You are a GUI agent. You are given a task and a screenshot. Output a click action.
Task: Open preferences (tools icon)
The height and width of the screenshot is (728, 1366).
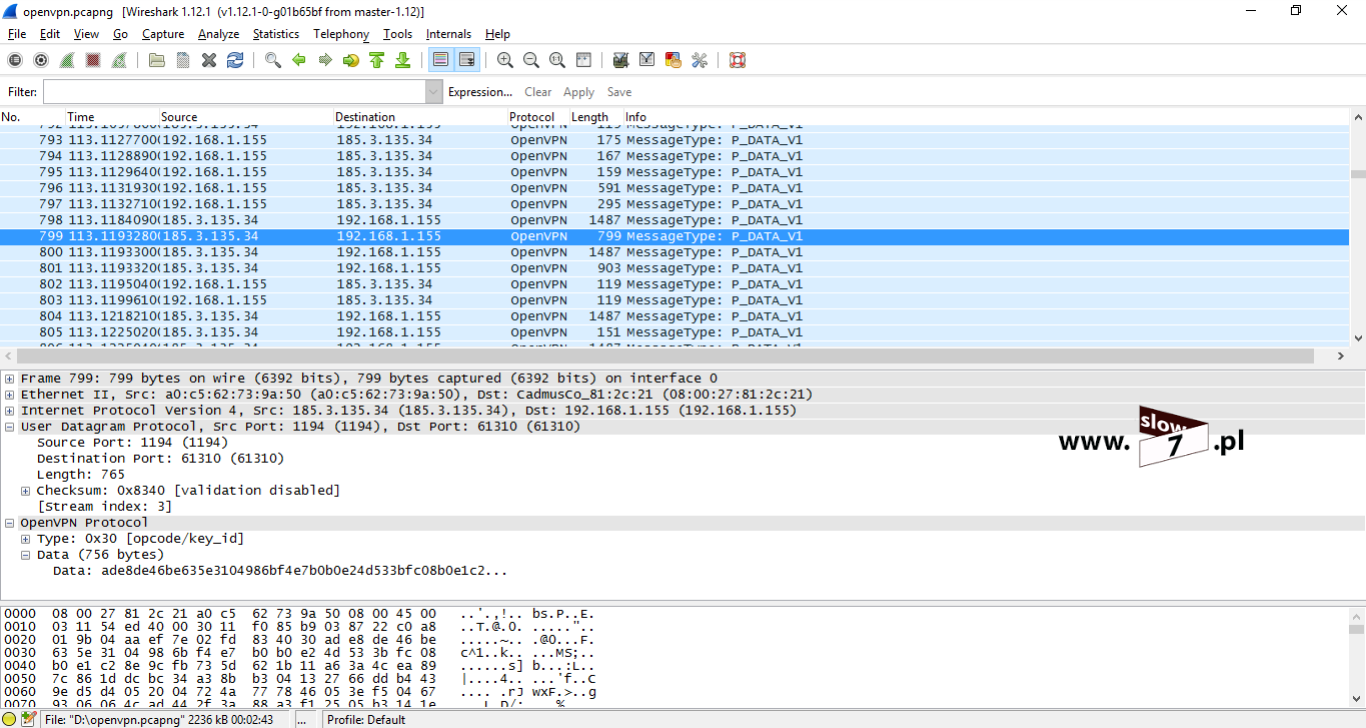point(699,60)
